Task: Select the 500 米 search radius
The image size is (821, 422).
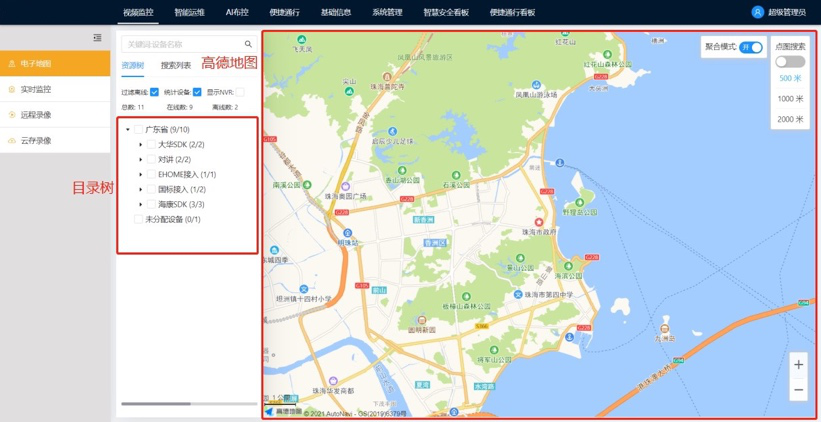Action: click(790, 79)
